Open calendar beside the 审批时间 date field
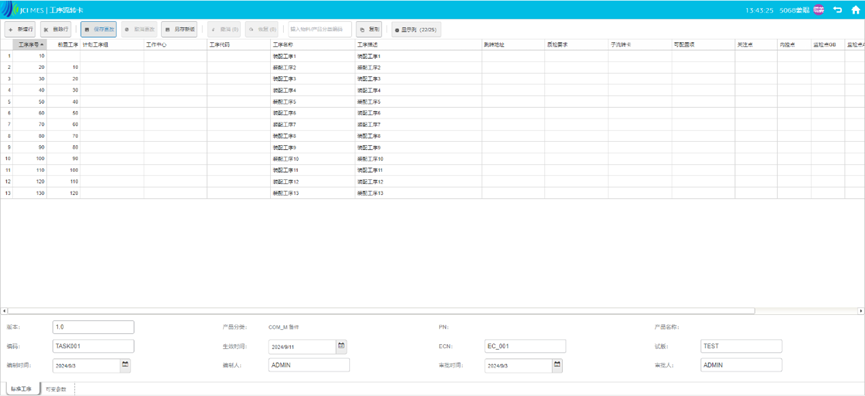Image resolution: width=865 pixels, height=396 pixels. 557,365
